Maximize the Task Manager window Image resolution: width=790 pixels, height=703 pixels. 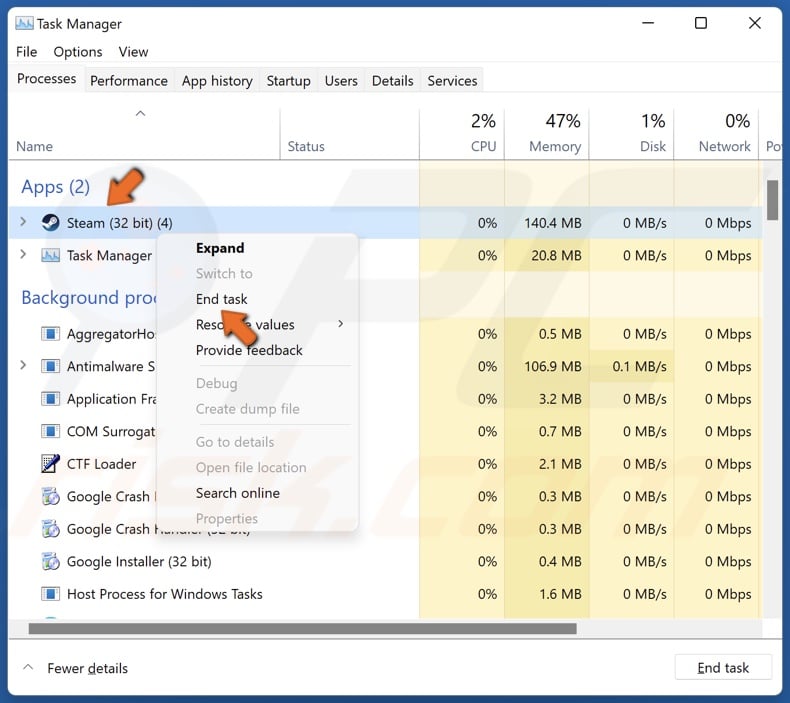[x=701, y=23]
